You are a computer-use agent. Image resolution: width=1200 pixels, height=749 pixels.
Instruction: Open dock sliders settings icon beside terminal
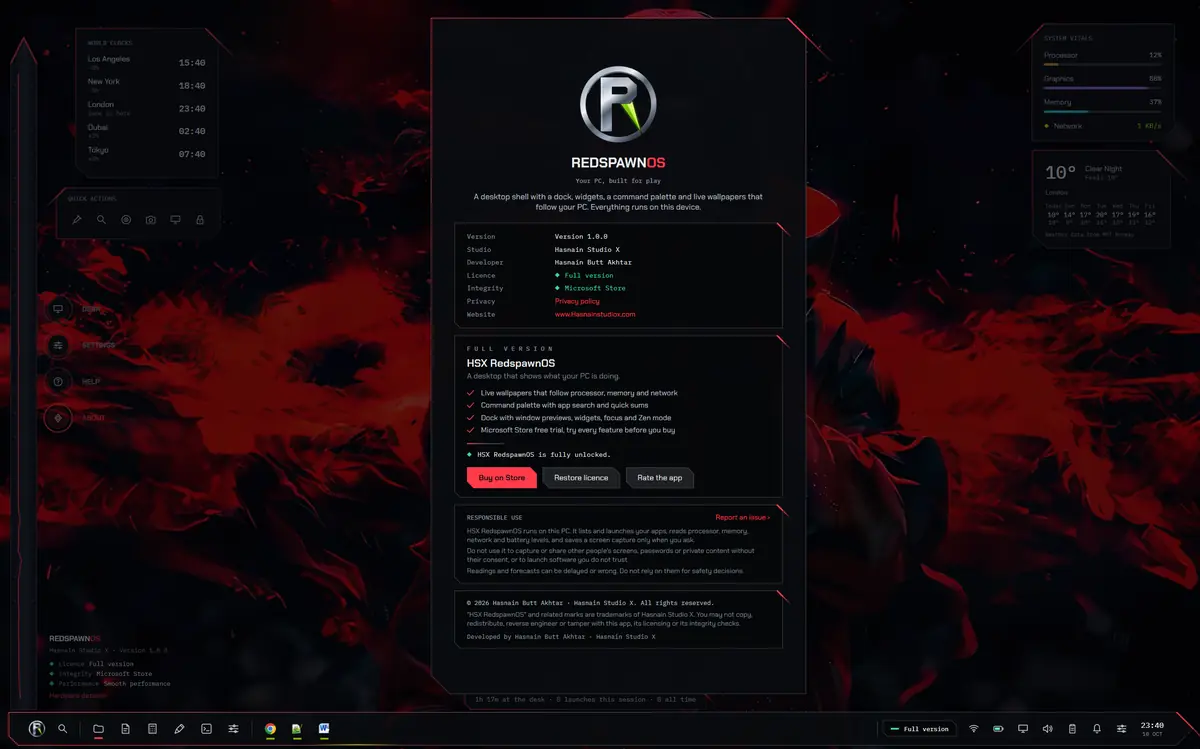tap(233, 729)
